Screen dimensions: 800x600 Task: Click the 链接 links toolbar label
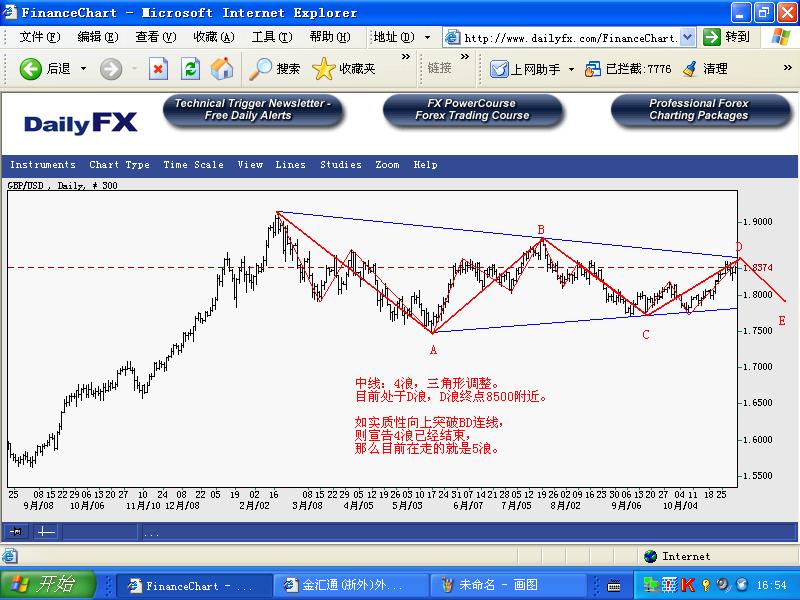pyautogui.click(x=439, y=68)
